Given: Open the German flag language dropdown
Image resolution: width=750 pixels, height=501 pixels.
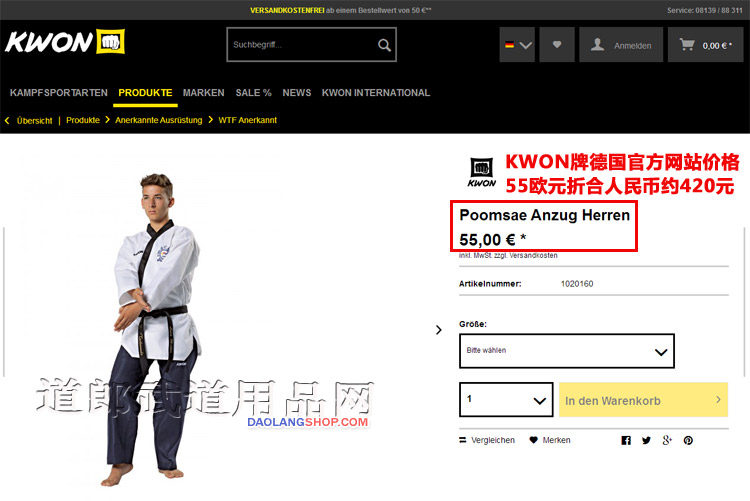Looking at the screenshot, I should [x=517, y=45].
